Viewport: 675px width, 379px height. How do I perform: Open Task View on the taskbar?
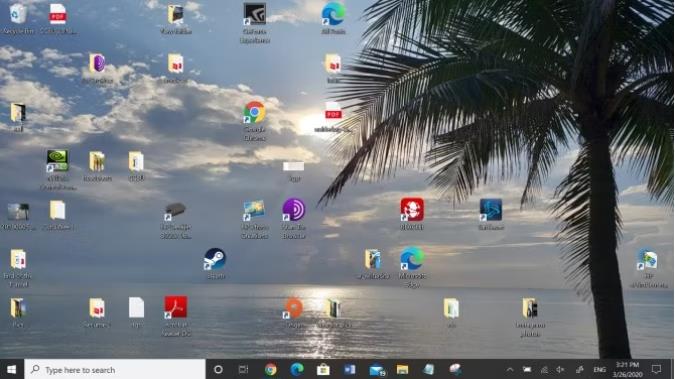[x=244, y=370]
